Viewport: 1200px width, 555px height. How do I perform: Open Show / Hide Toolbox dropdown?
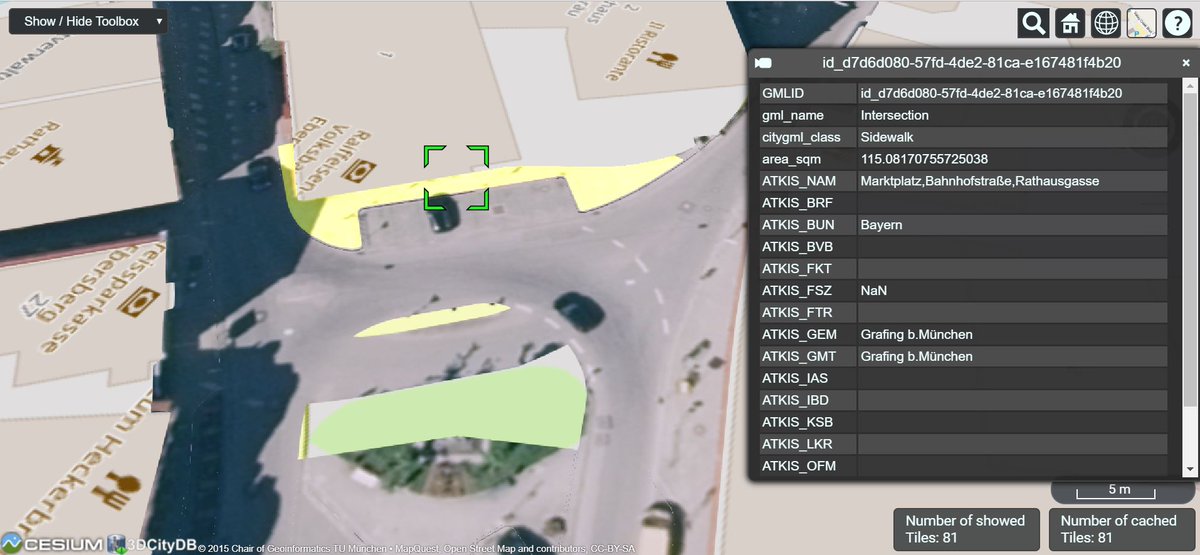pos(88,21)
